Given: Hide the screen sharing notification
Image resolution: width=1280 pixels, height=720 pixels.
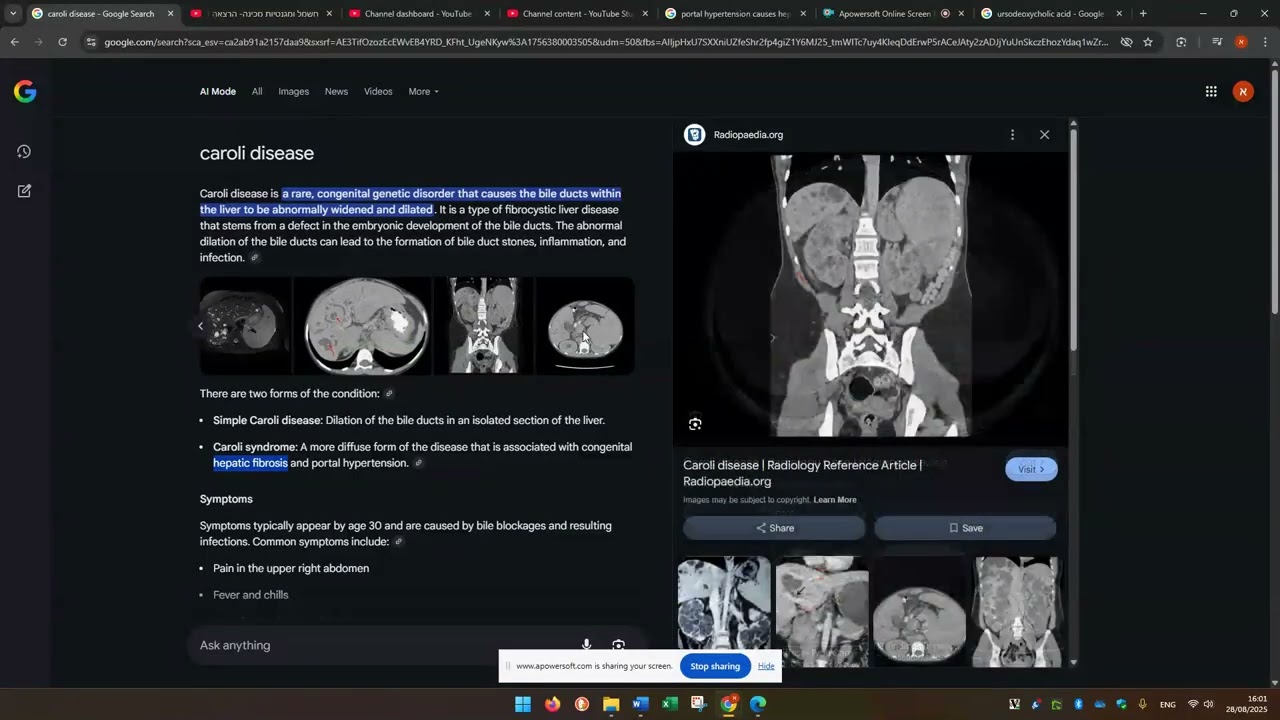Looking at the screenshot, I should click(766, 666).
